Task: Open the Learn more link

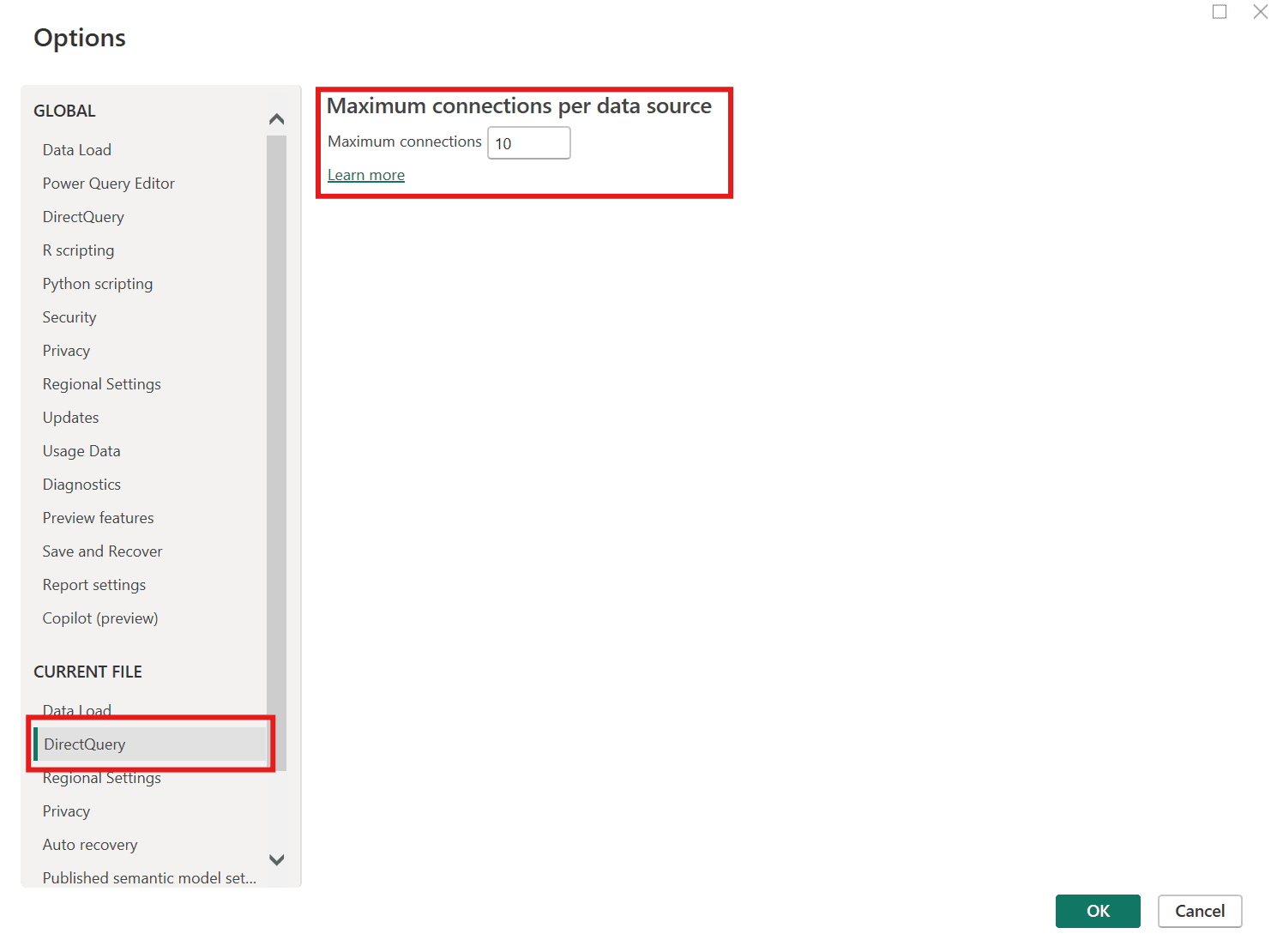Action: 366,175
